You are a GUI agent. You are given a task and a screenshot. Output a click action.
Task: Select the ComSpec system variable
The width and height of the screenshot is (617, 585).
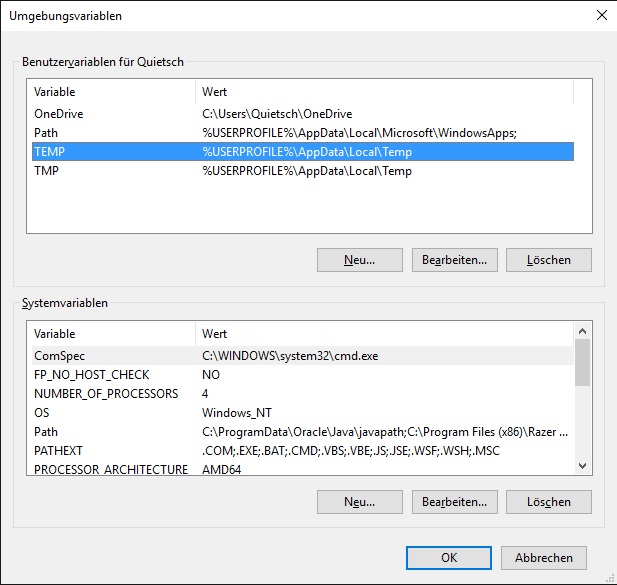point(303,356)
